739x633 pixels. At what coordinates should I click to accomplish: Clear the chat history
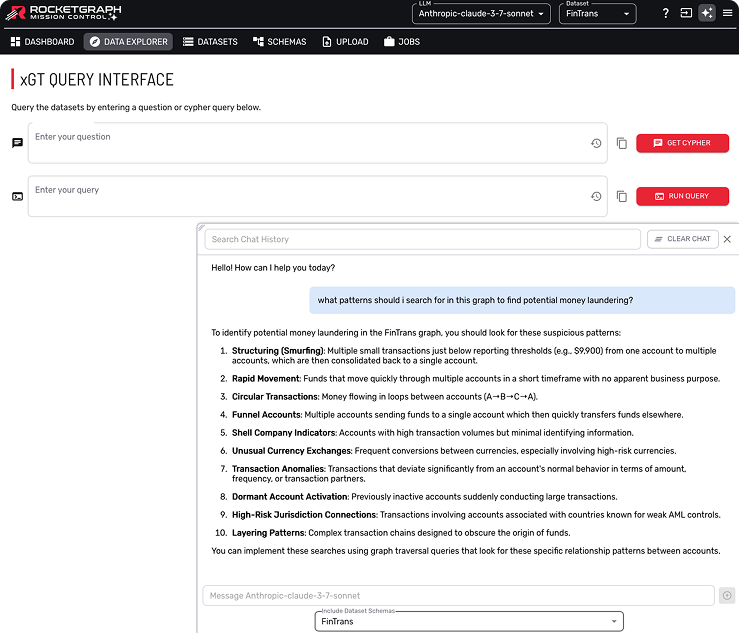[682, 239]
